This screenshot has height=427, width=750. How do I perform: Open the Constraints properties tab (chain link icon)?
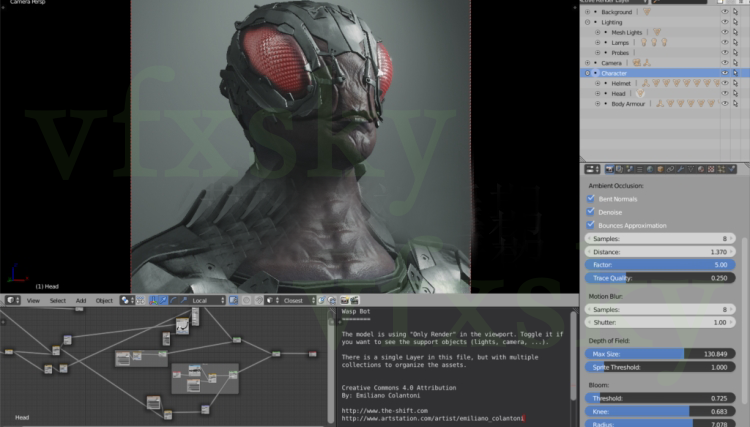(x=671, y=169)
